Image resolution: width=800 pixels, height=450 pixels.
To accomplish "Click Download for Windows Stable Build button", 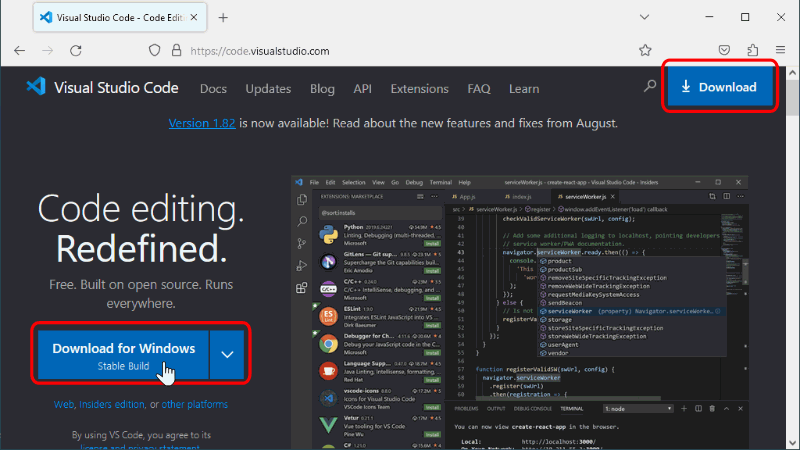I will [x=123, y=355].
